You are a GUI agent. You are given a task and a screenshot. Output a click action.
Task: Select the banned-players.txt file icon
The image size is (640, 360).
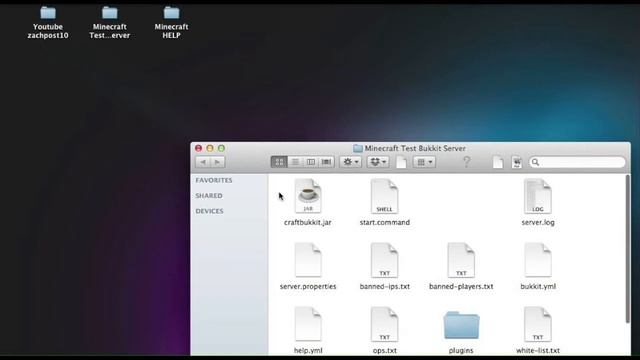[x=461, y=260]
